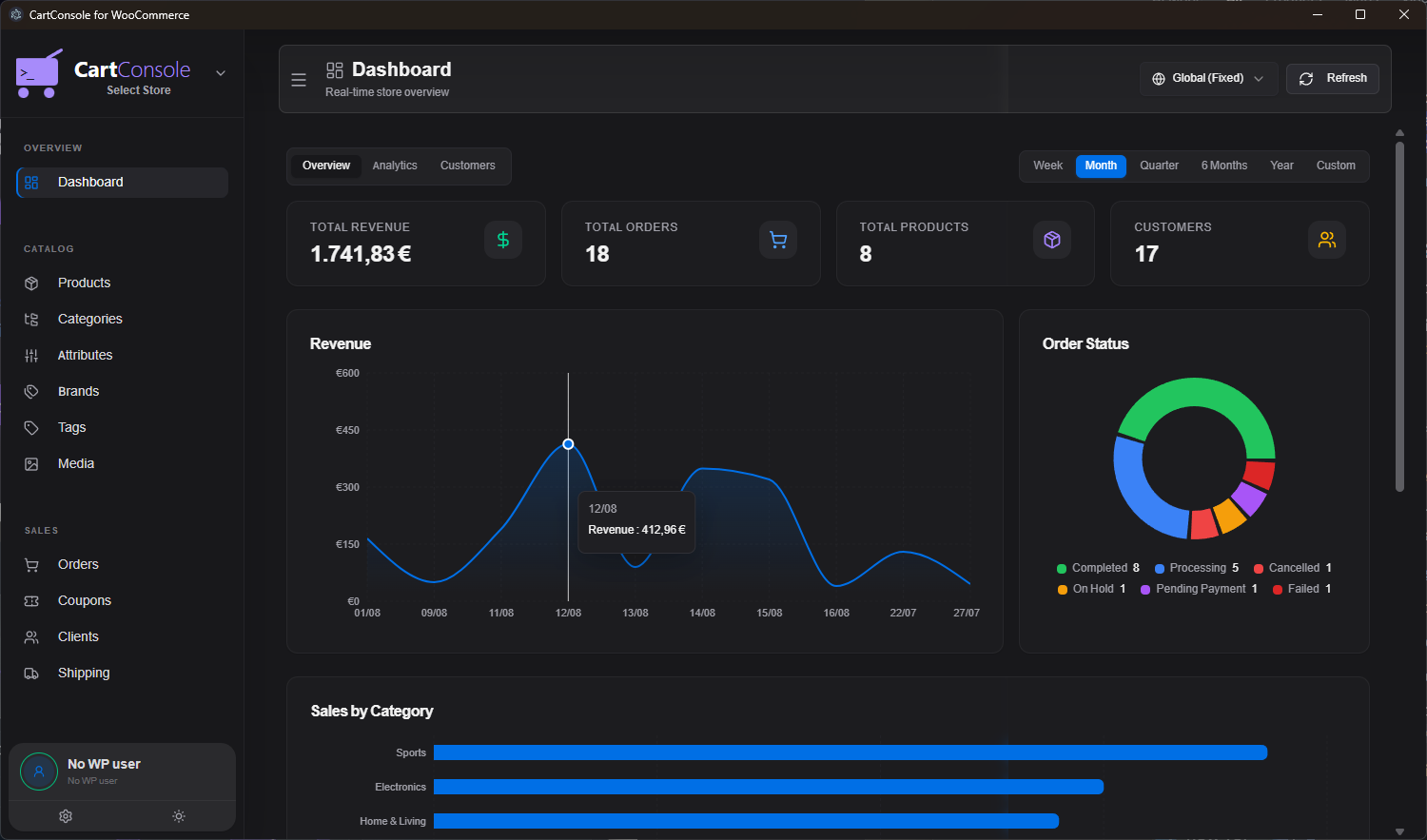Open the Categories page
The width and height of the screenshot is (1427, 840).
tap(122, 320)
